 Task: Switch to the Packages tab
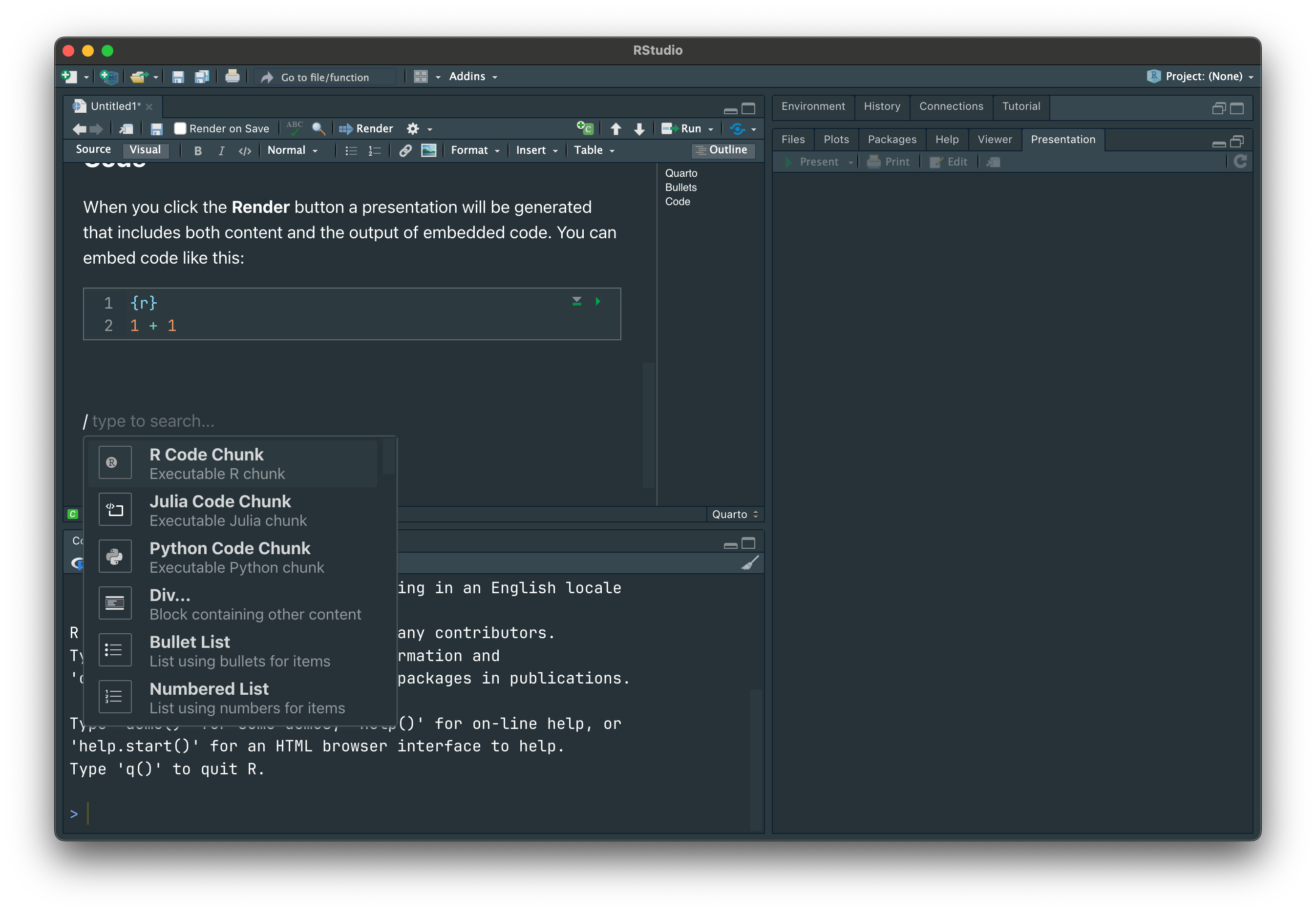891,140
